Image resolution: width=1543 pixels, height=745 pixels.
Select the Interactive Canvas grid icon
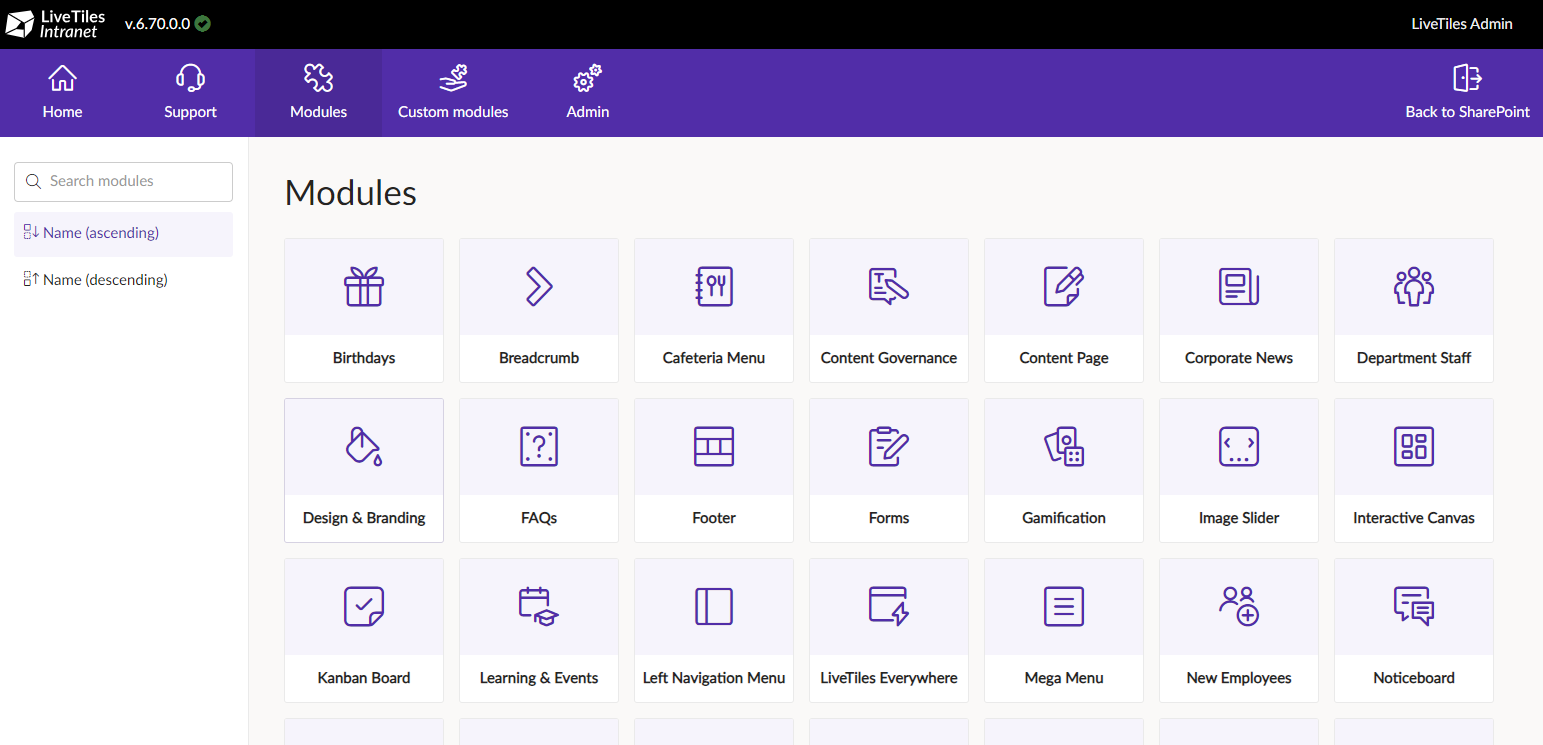point(1414,447)
